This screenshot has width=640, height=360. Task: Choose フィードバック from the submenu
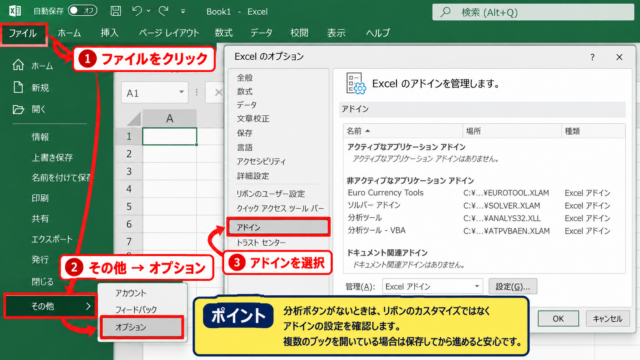click(x=136, y=309)
